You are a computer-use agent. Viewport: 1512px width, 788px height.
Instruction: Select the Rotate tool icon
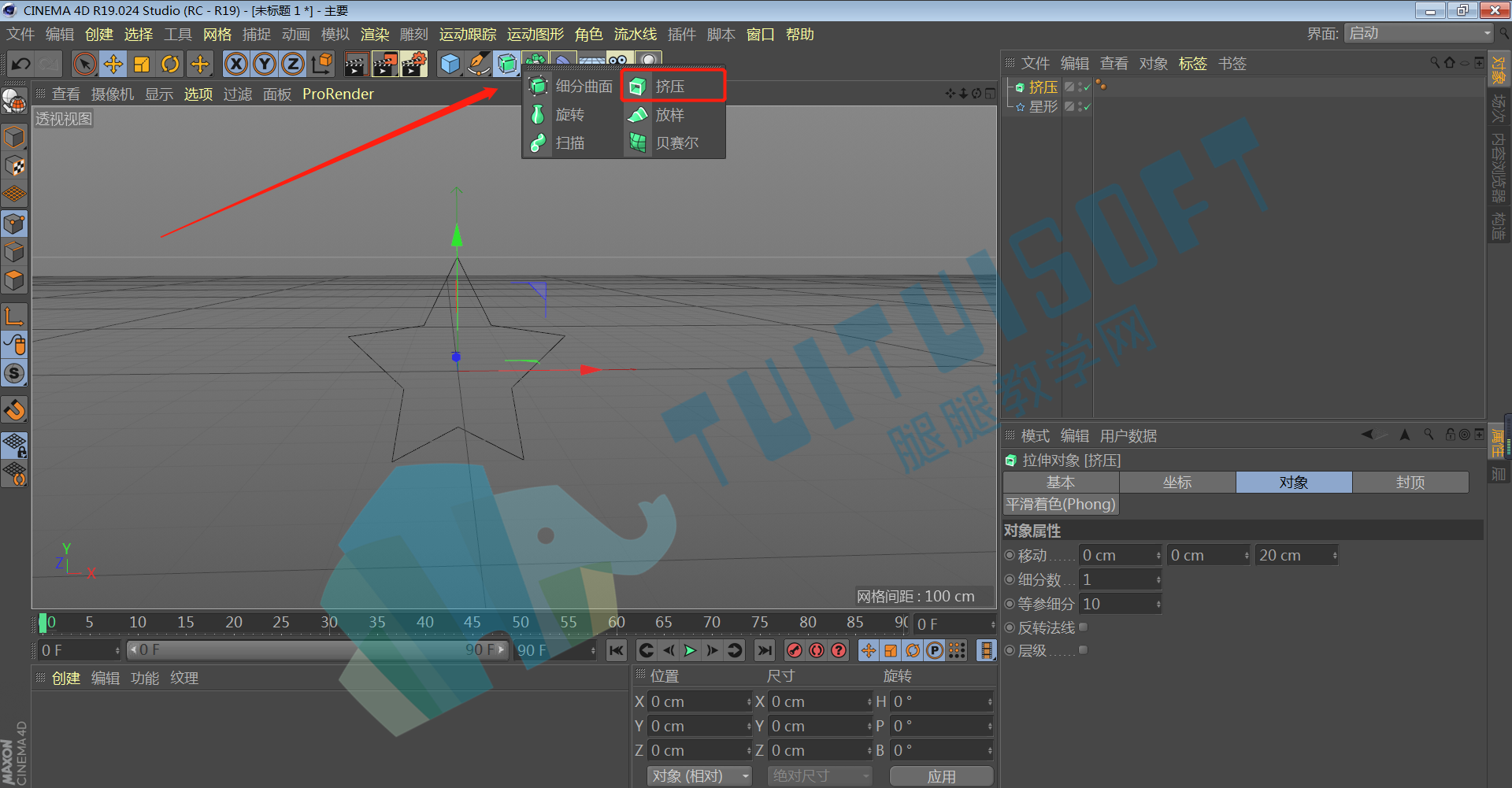(x=170, y=64)
